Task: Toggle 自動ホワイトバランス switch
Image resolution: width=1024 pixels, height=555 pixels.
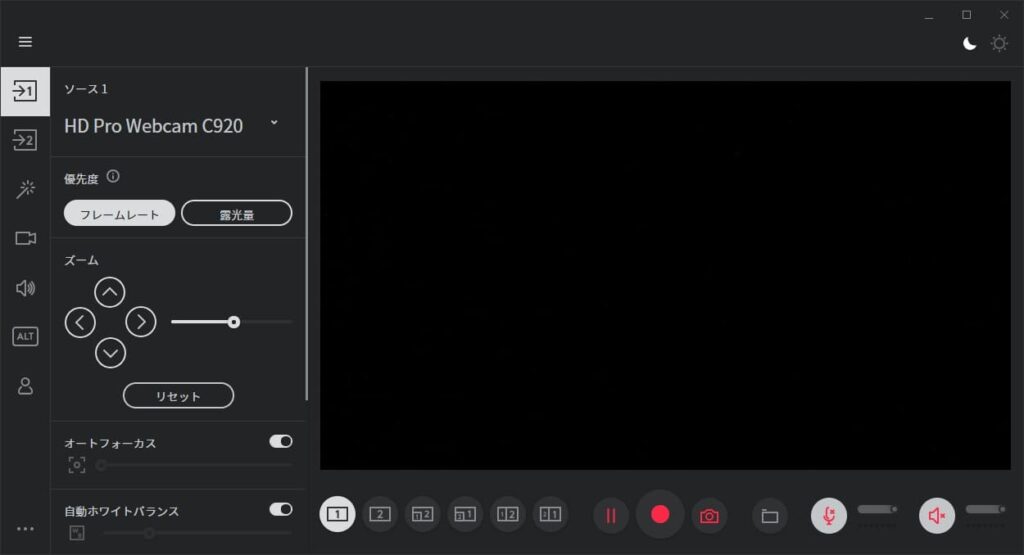Action: 281,509
